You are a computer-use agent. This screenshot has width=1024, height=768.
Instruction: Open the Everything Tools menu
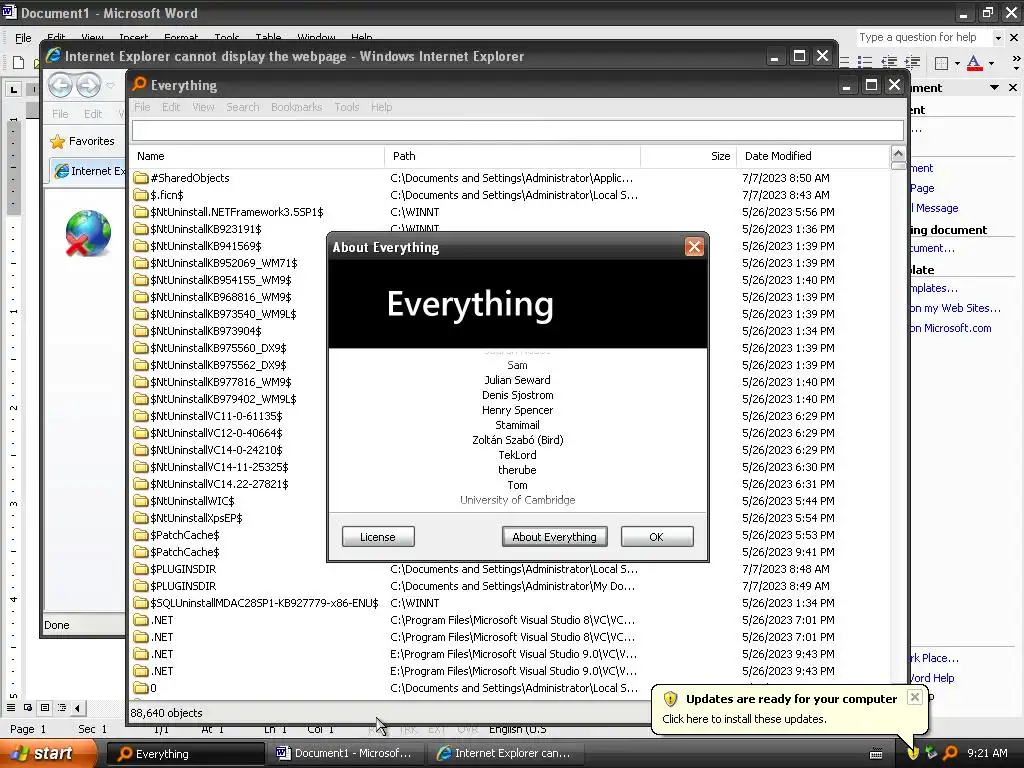pos(347,107)
